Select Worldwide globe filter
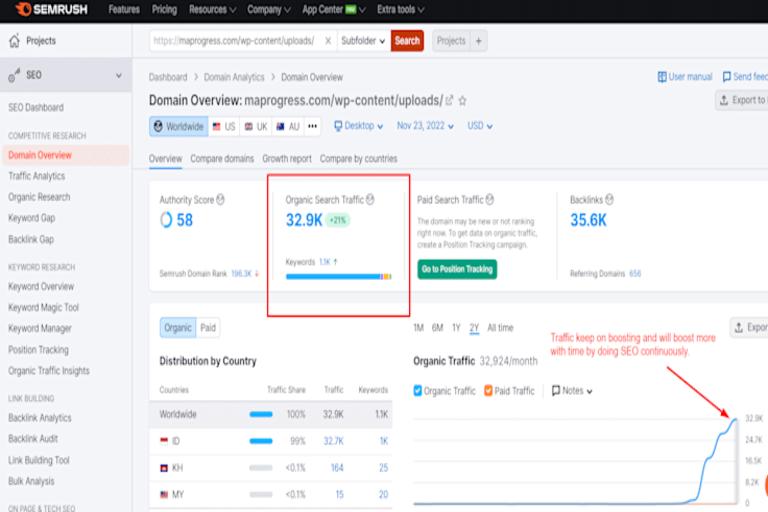The height and width of the screenshot is (512, 768). click(179, 126)
